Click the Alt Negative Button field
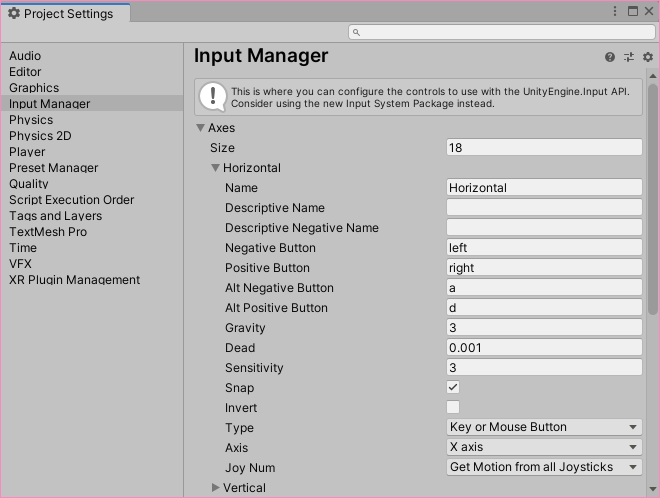This screenshot has width=660, height=498. point(544,288)
